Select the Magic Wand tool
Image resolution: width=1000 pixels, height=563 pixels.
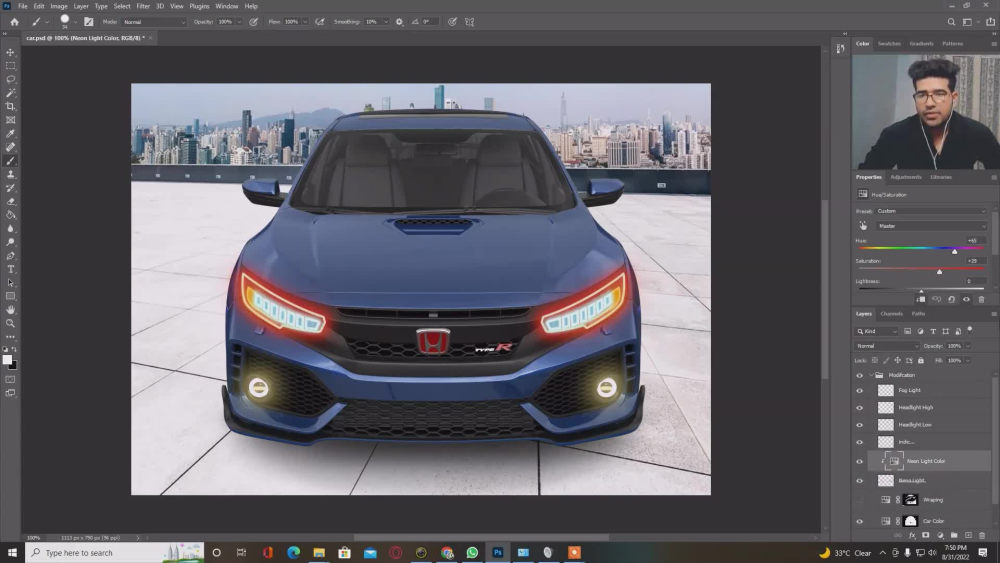point(10,93)
